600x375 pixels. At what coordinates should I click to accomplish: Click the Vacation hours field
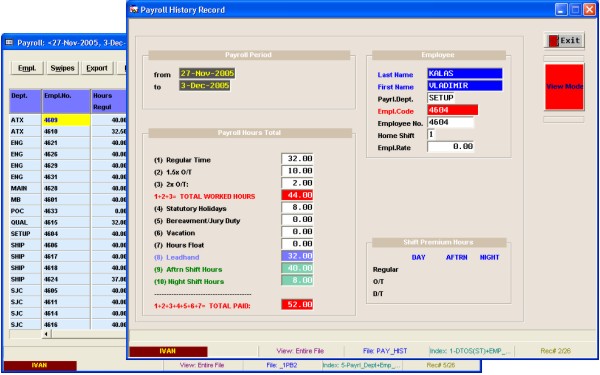tap(297, 232)
